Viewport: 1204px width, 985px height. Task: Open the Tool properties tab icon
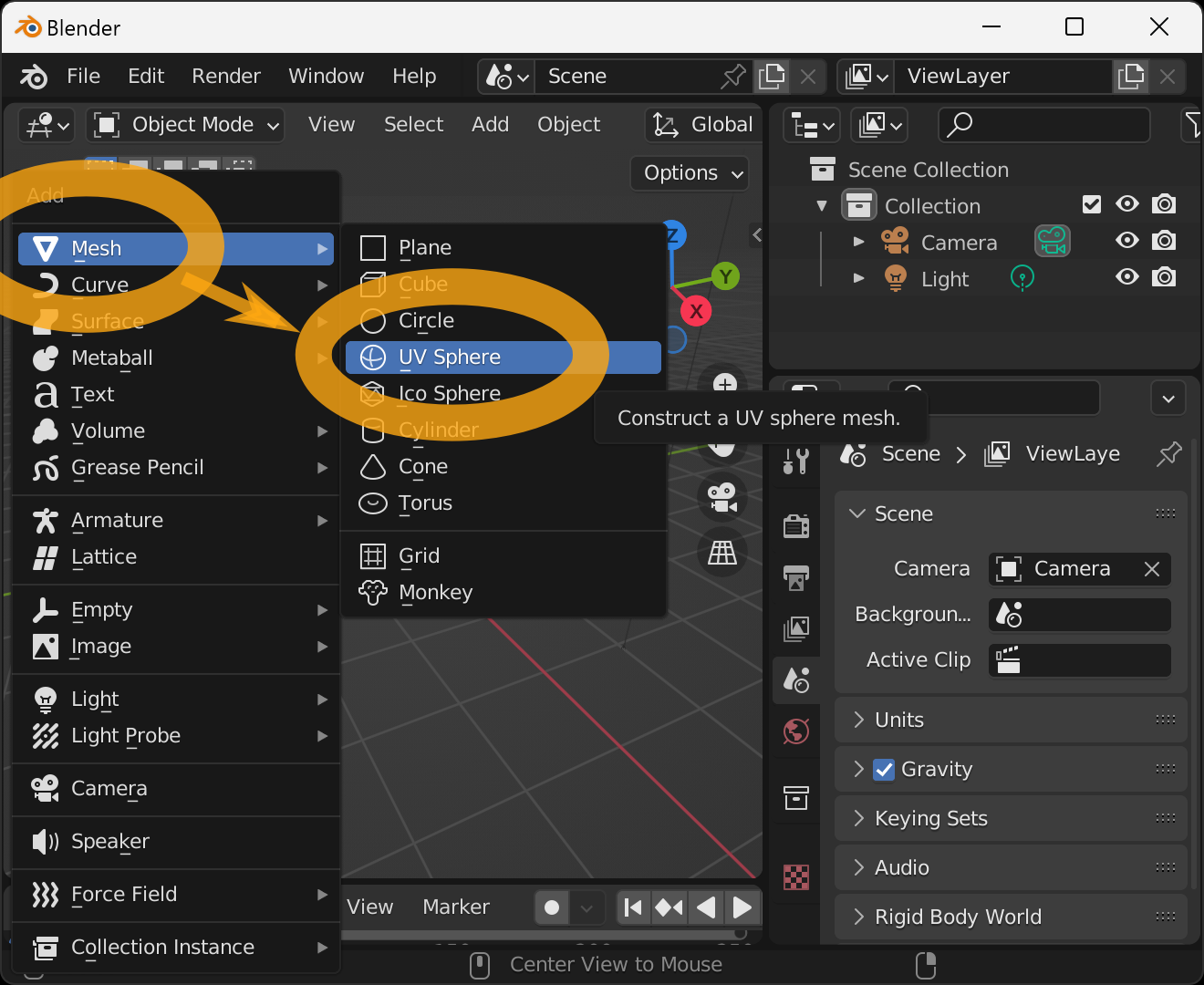click(x=796, y=461)
